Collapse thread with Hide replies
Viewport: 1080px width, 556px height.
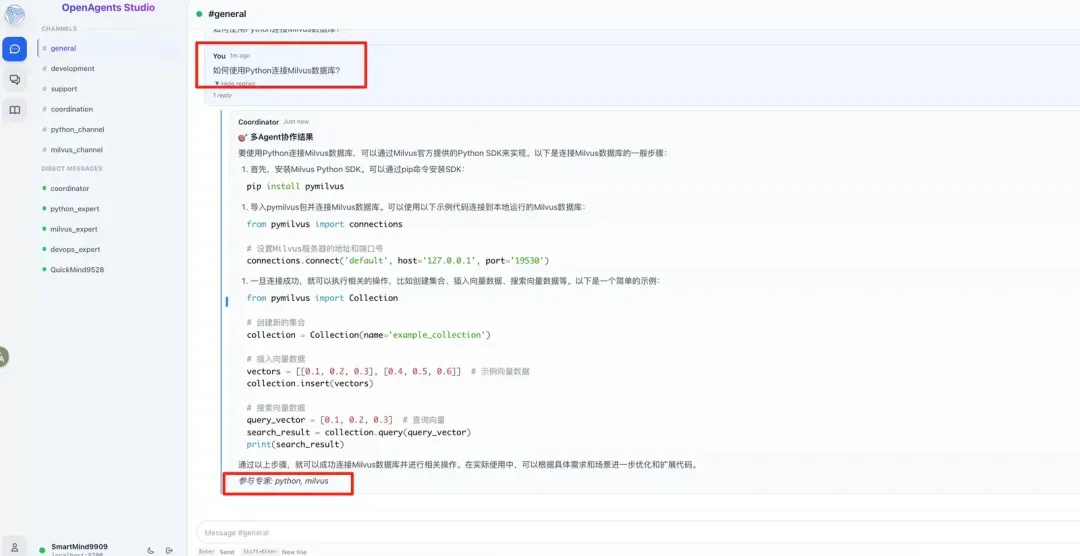235,83
